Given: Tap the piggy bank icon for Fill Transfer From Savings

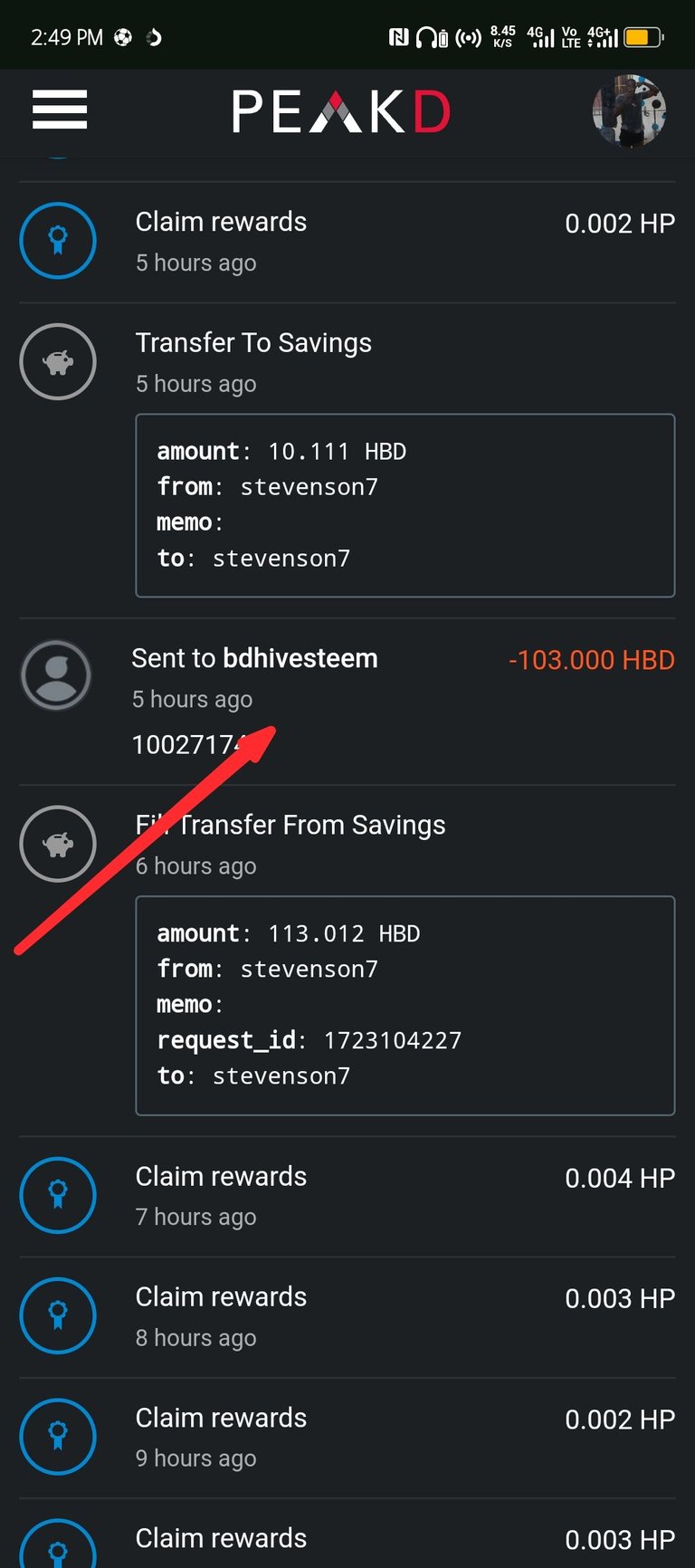Looking at the screenshot, I should pos(58,844).
